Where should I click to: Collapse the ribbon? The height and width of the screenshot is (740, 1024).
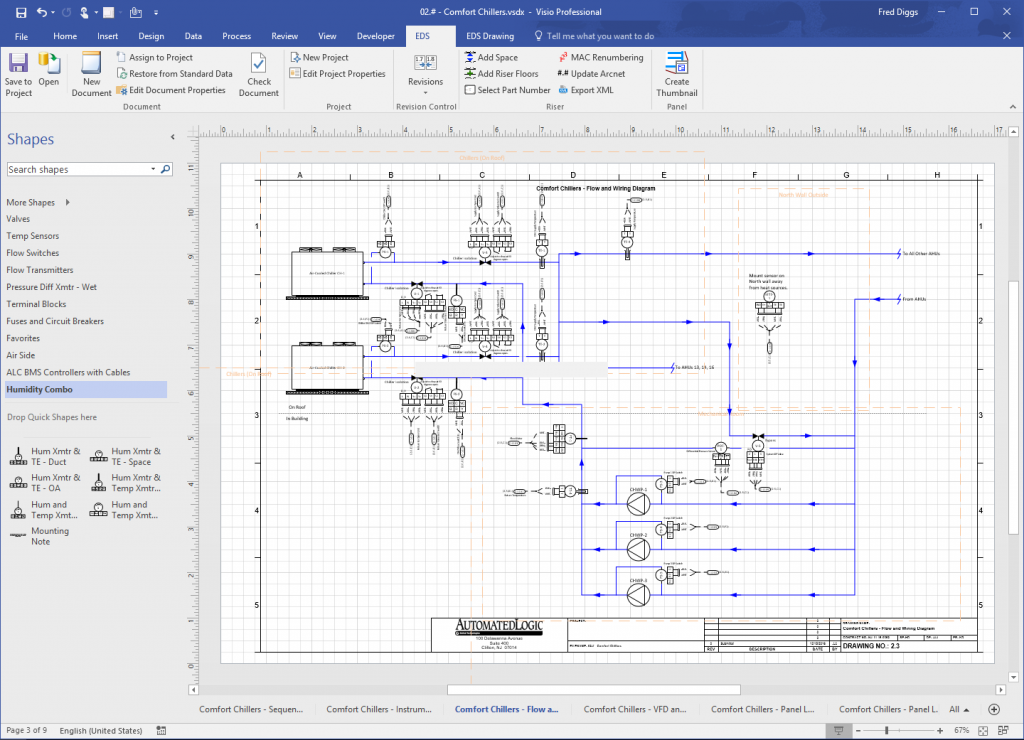click(1013, 106)
